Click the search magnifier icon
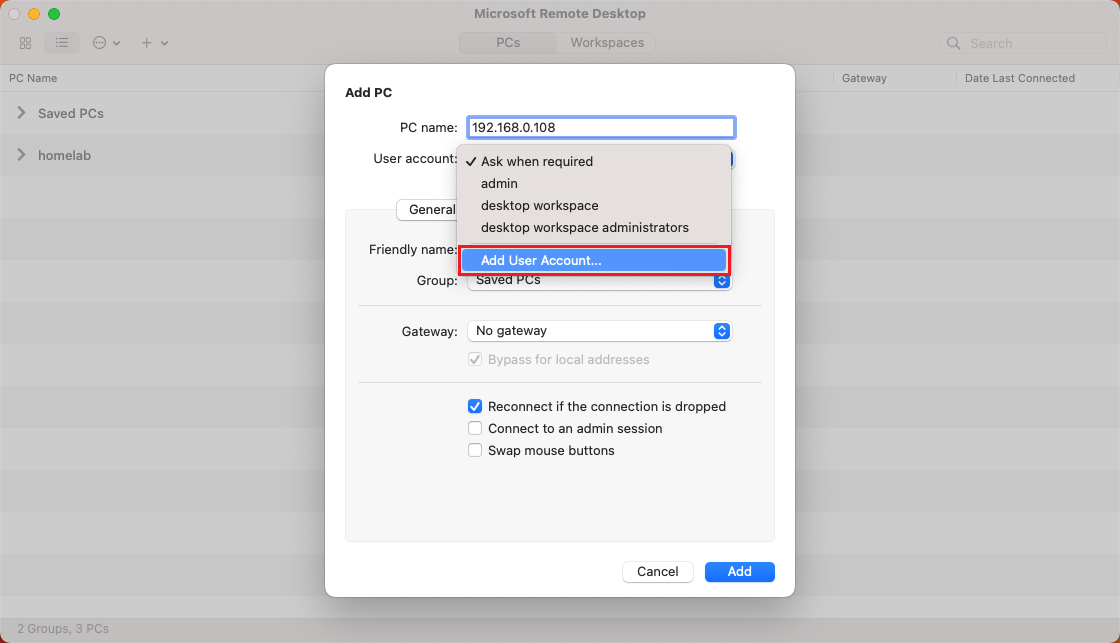 tap(954, 44)
